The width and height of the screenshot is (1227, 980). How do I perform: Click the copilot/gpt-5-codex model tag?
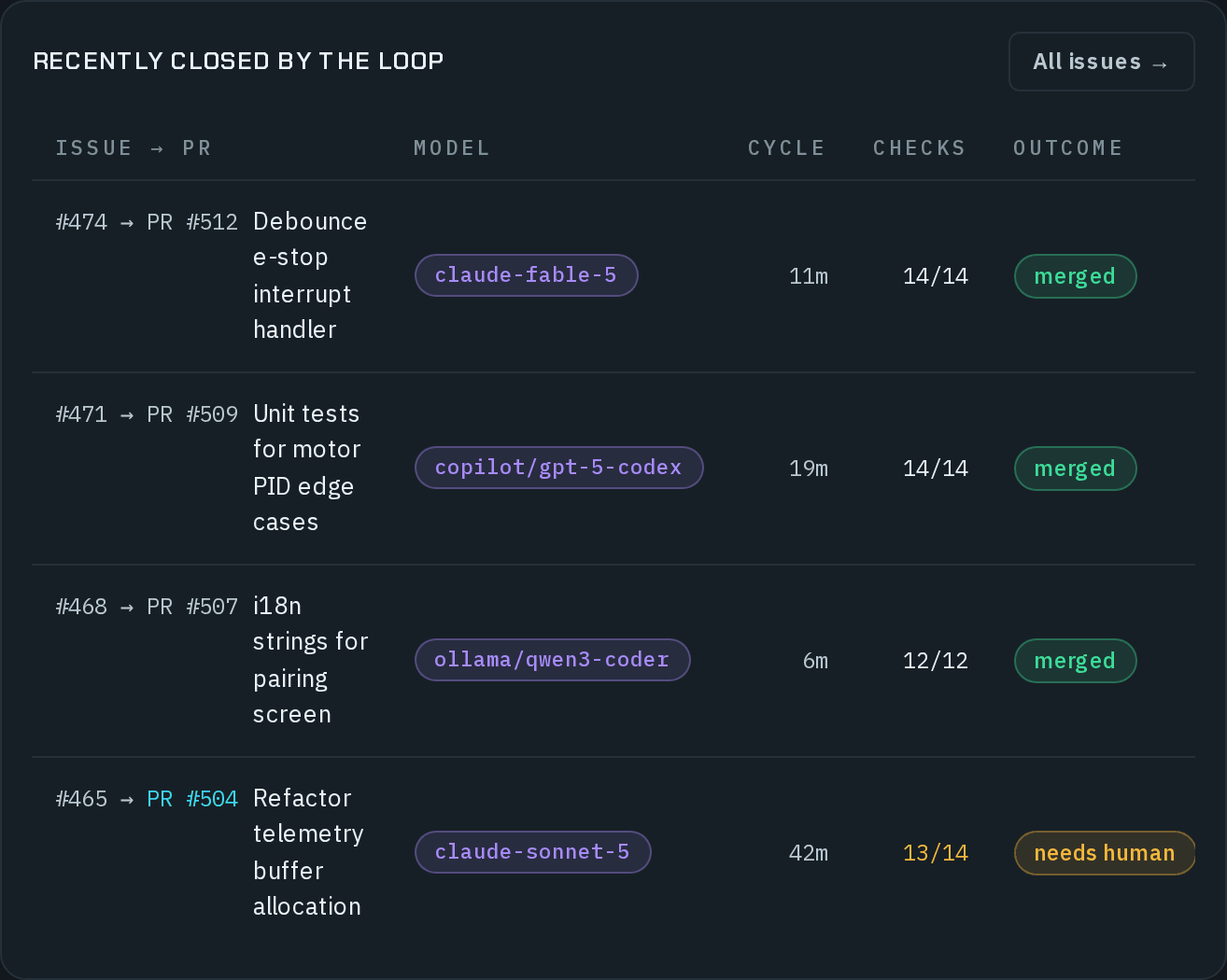coord(558,468)
